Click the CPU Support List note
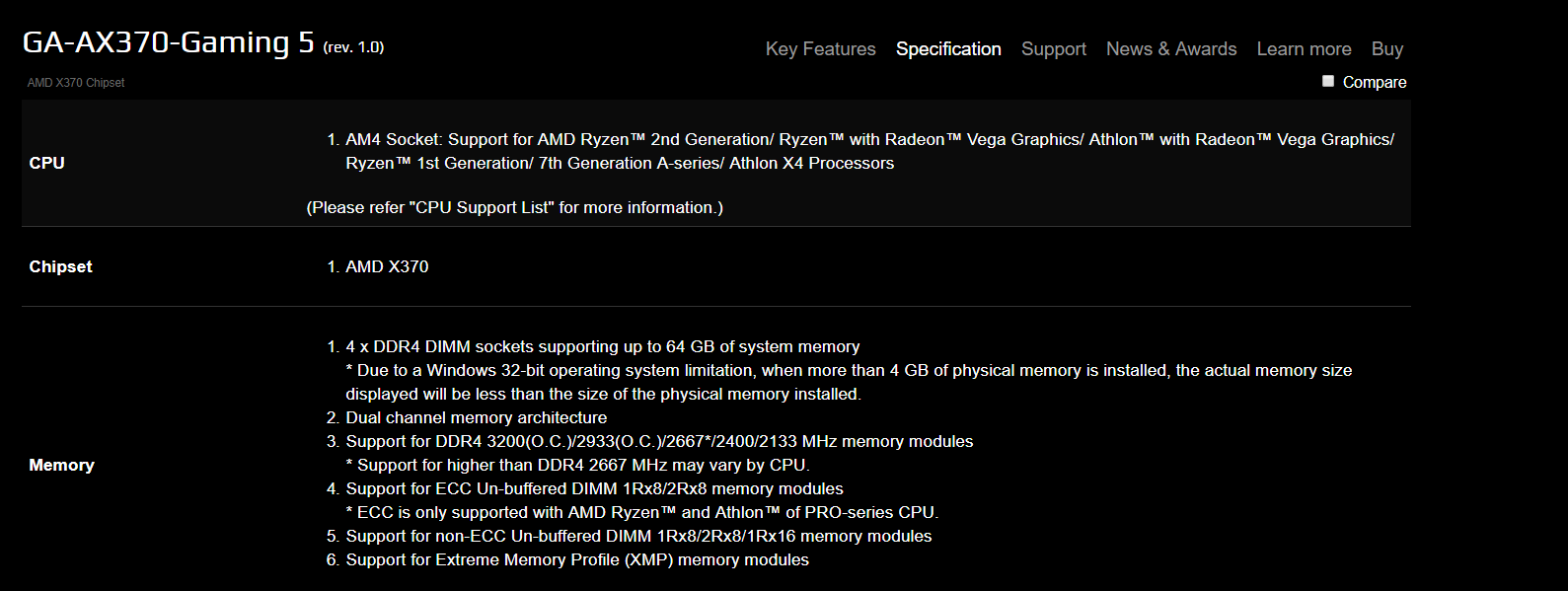 pos(514,207)
